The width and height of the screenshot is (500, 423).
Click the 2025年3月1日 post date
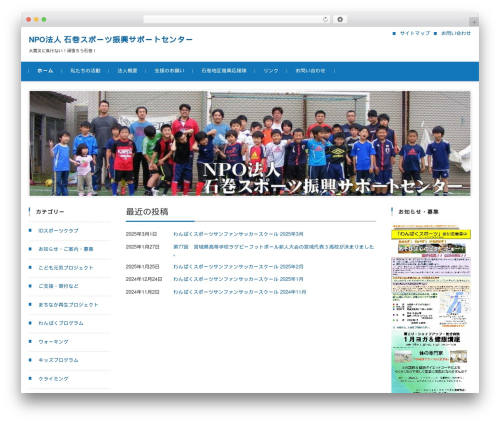click(x=141, y=234)
